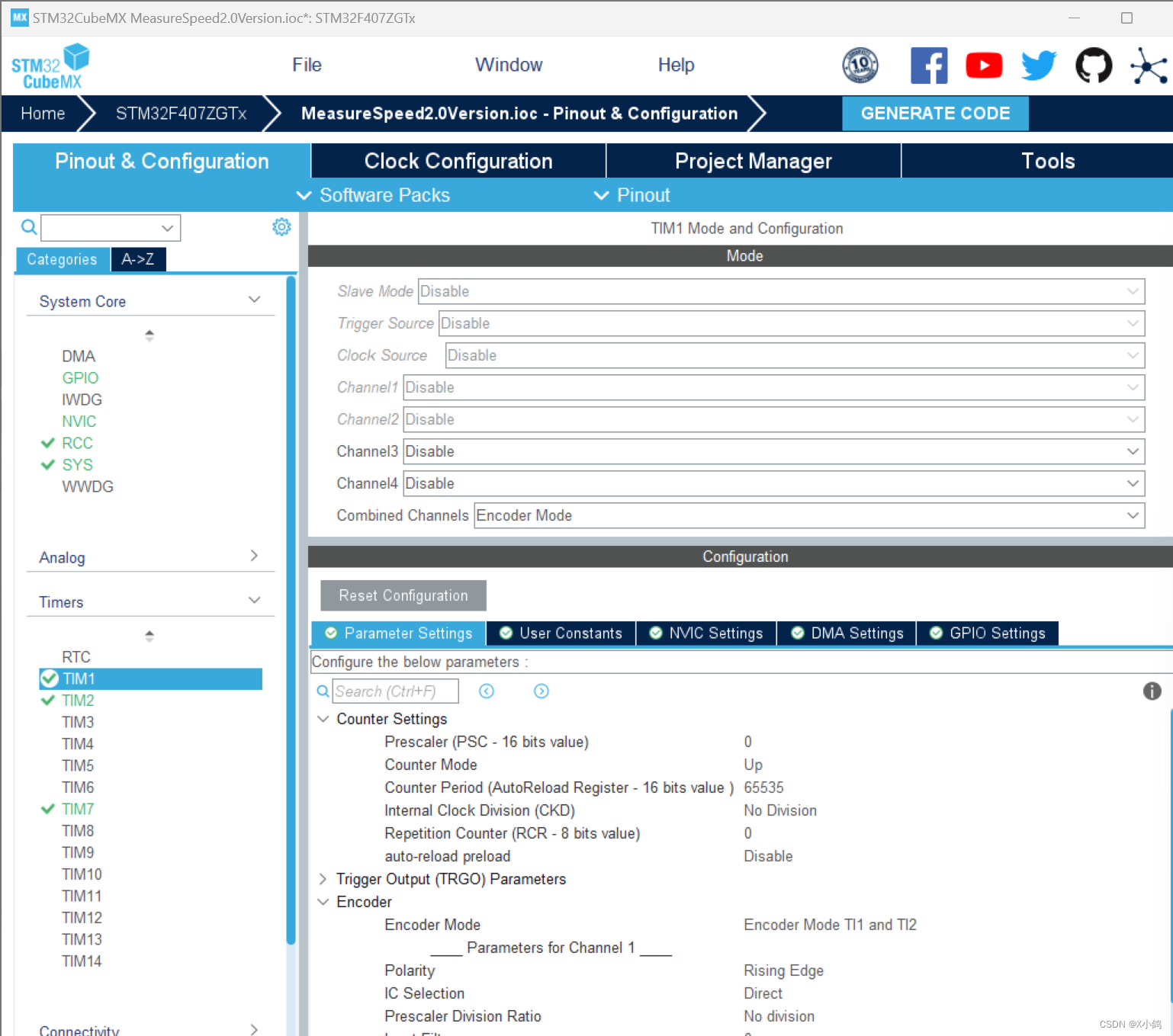
Task: Click the Prescaler value 0
Action: (747, 742)
